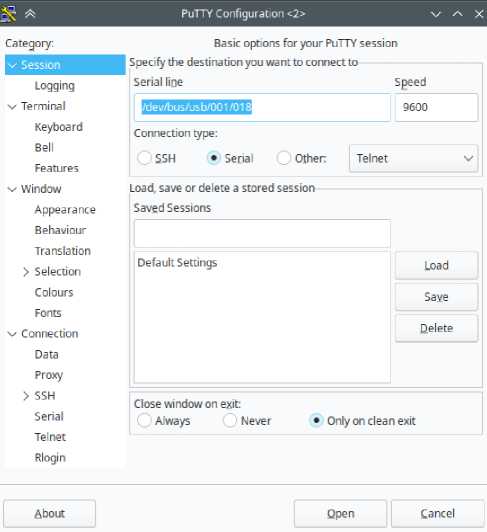The width and height of the screenshot is (487, 532).
Task: Expand the SSH category under Connection
Action: 26,396
